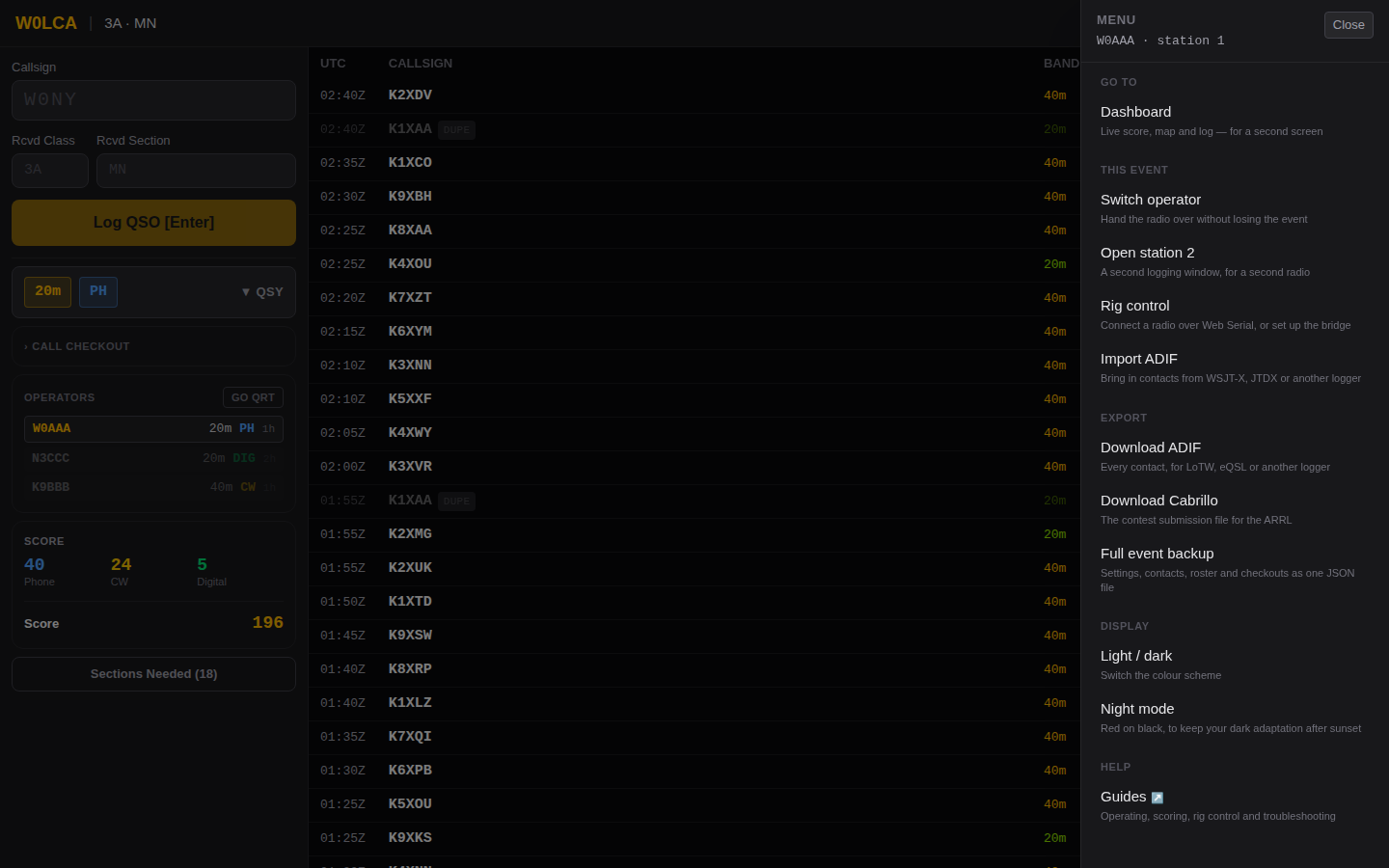Click the external link icon beside Guides
Image resolution: width=1389 pixels, height=868 pixels.
coord(1157,798)
